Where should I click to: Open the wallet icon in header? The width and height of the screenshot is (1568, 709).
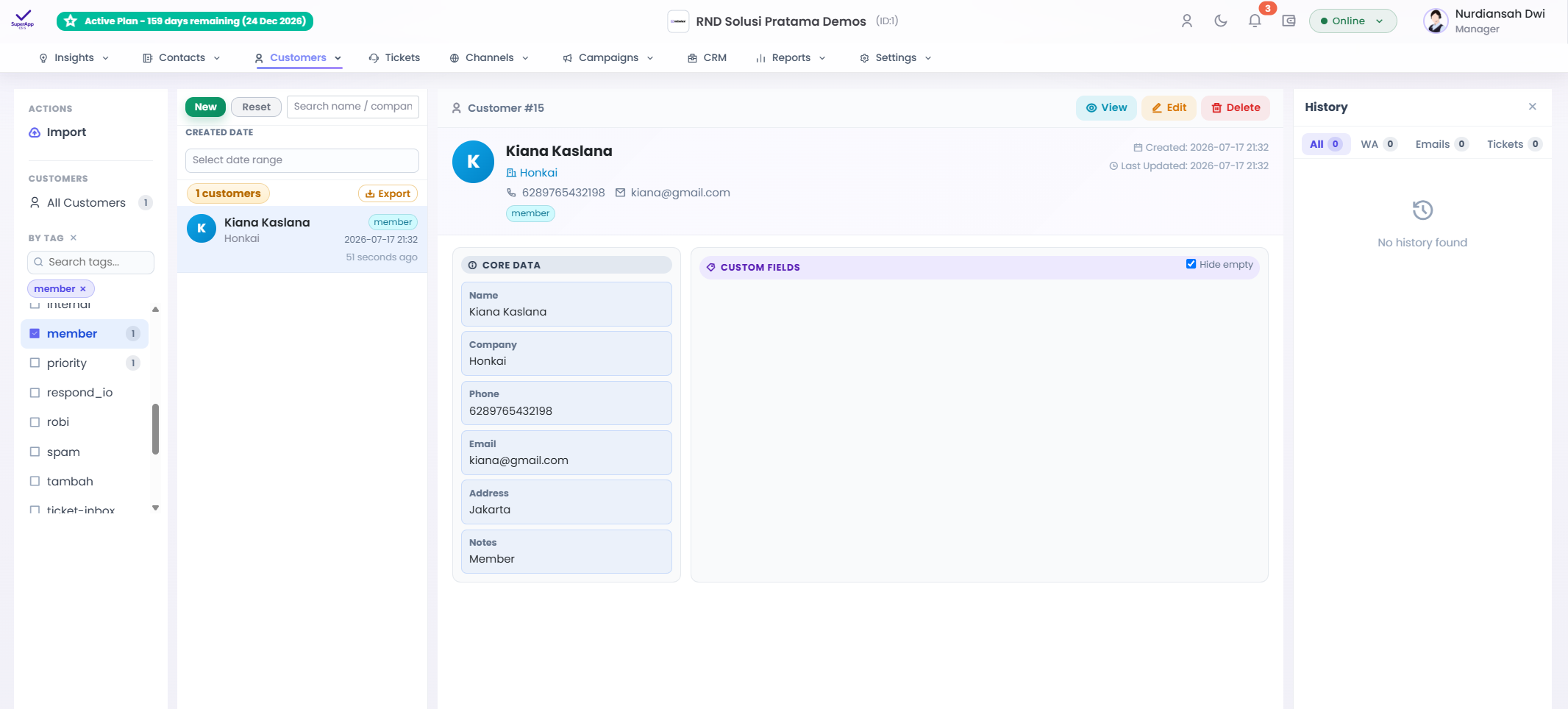point(1289,21)
